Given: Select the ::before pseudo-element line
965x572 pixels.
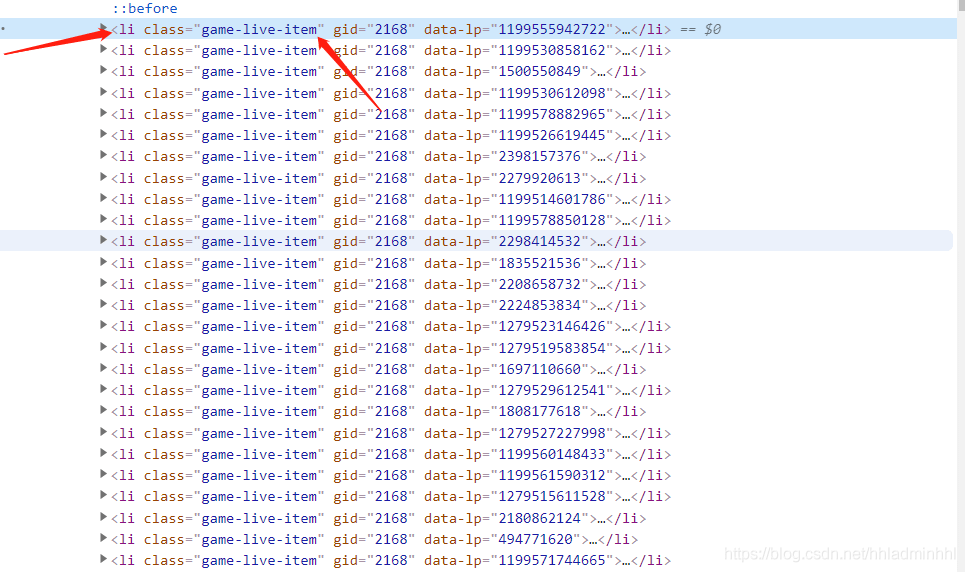Looking at the screenshot, I should click(145, 9).
